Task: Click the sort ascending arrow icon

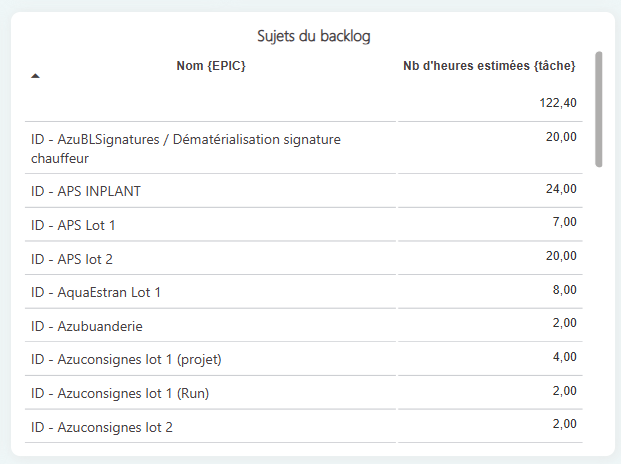Action: (36, 76)
